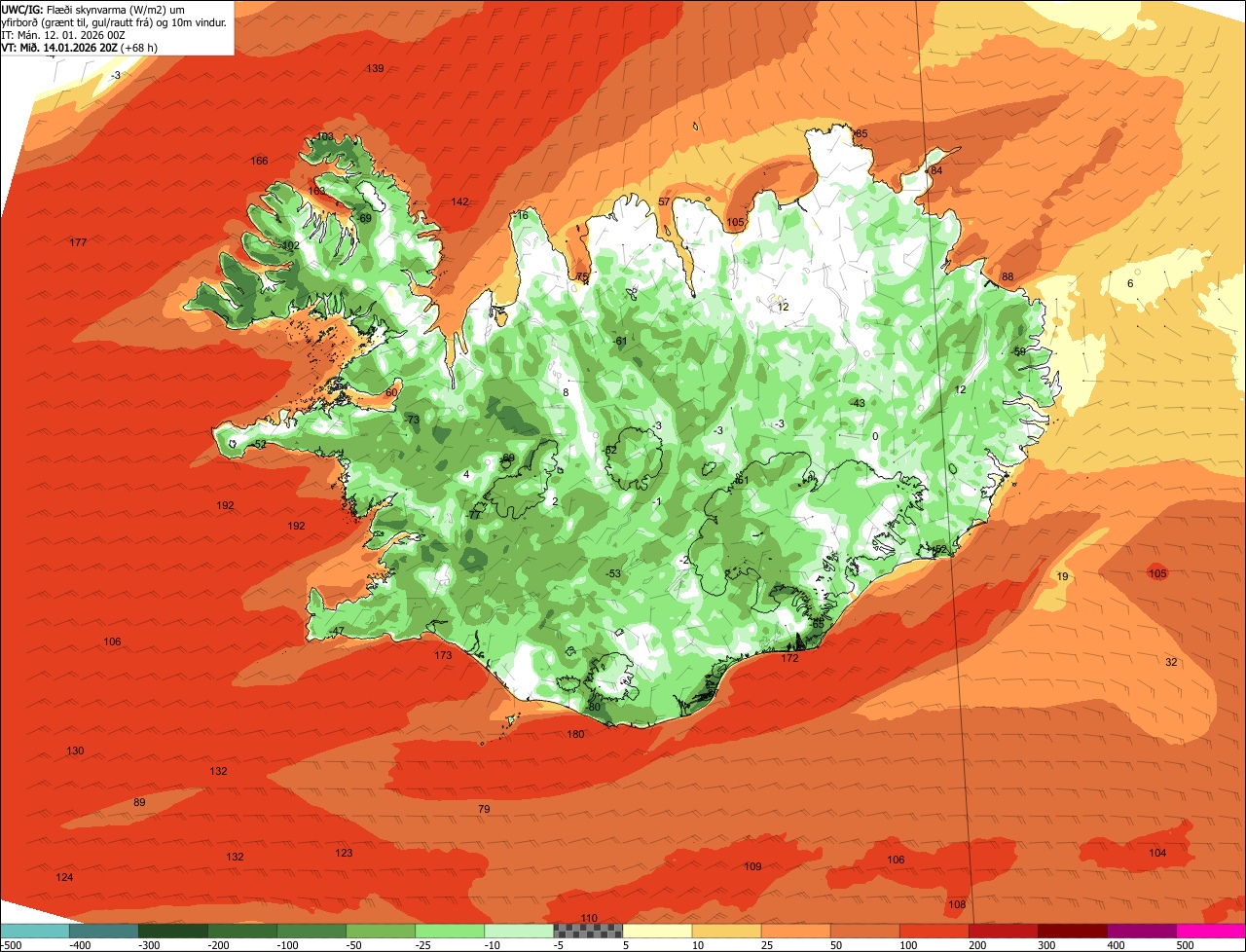Click the flux value 88 on the map
Image resolution: width=1246 pixels, height=952 pixels.
pos(1008,277)
